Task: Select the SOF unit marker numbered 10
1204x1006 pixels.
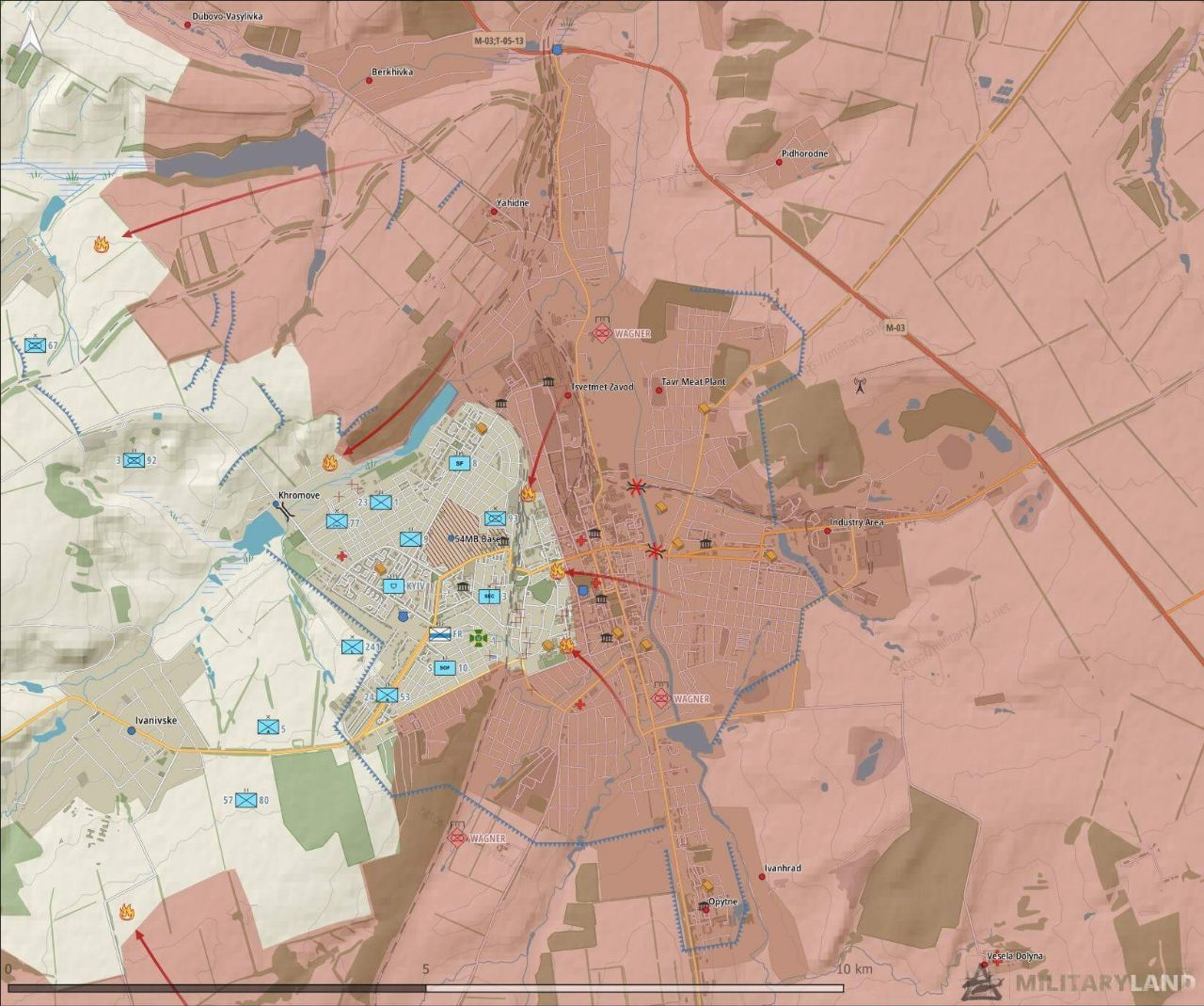Action: [x=446, y=667]
